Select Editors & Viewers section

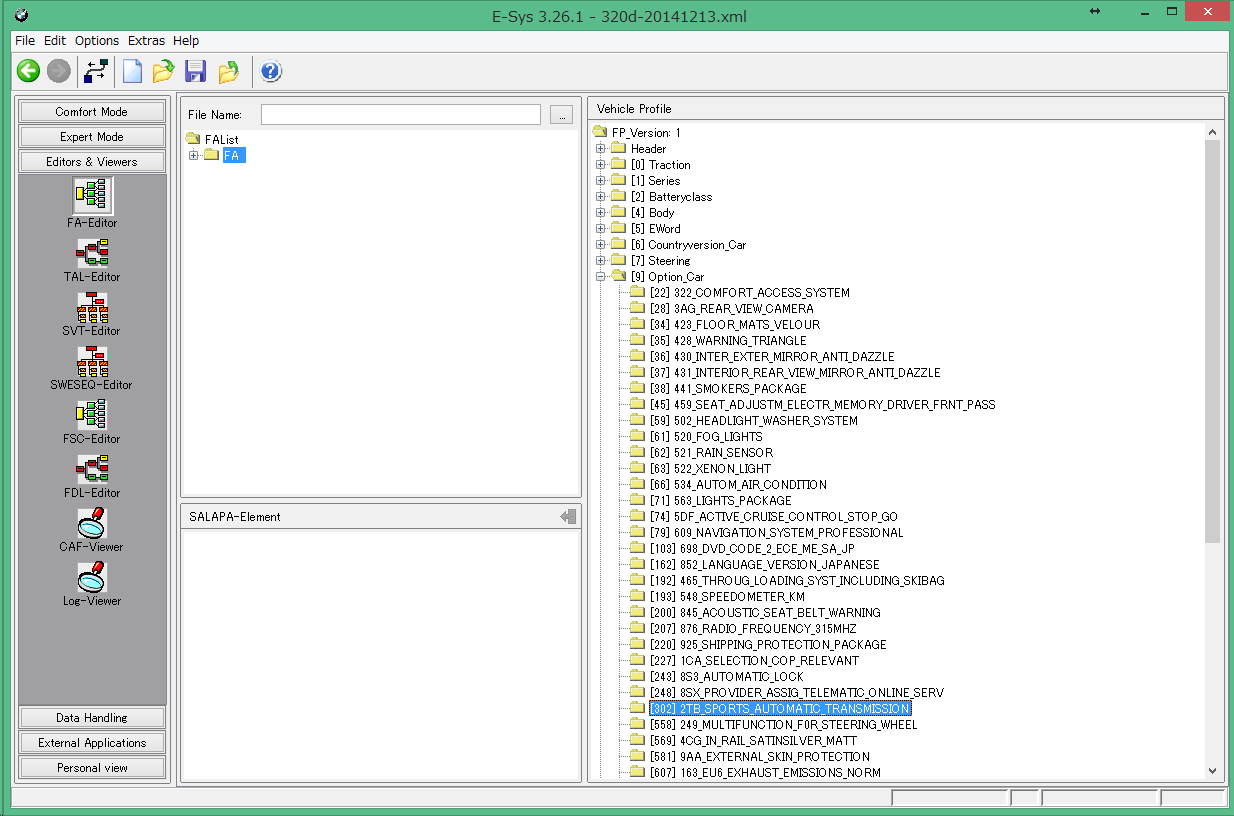92,162
